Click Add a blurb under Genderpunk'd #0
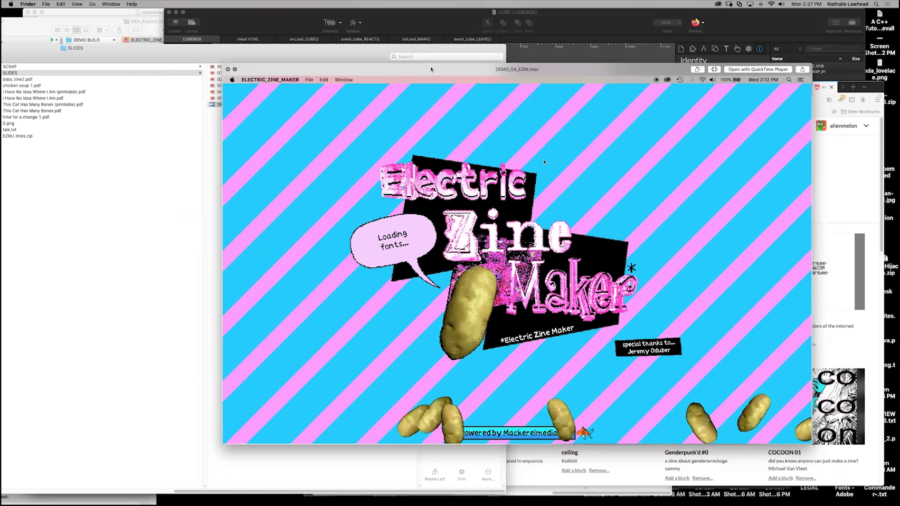The image size is (900, 506). tap(677, 478)
